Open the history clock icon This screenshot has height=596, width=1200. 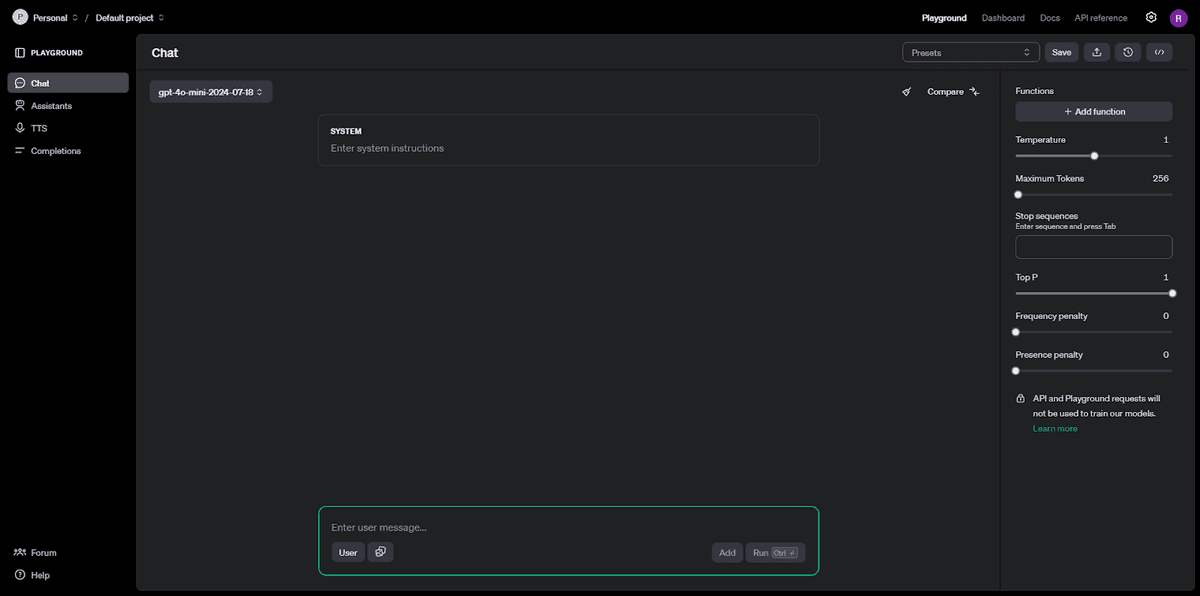tap(1128, 52)
